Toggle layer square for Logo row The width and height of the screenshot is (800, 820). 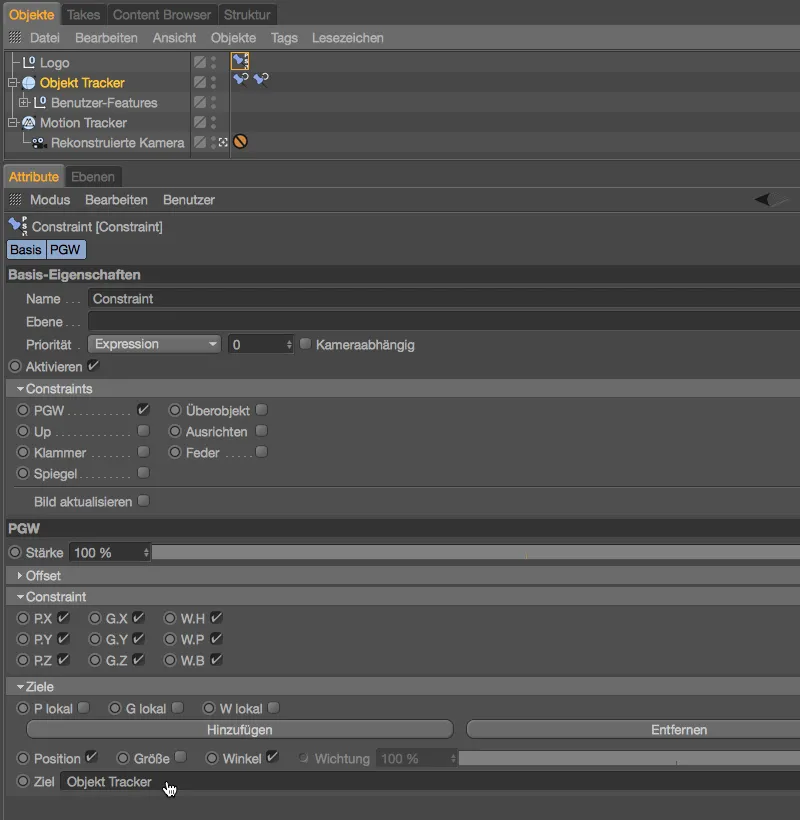[200, 62]
